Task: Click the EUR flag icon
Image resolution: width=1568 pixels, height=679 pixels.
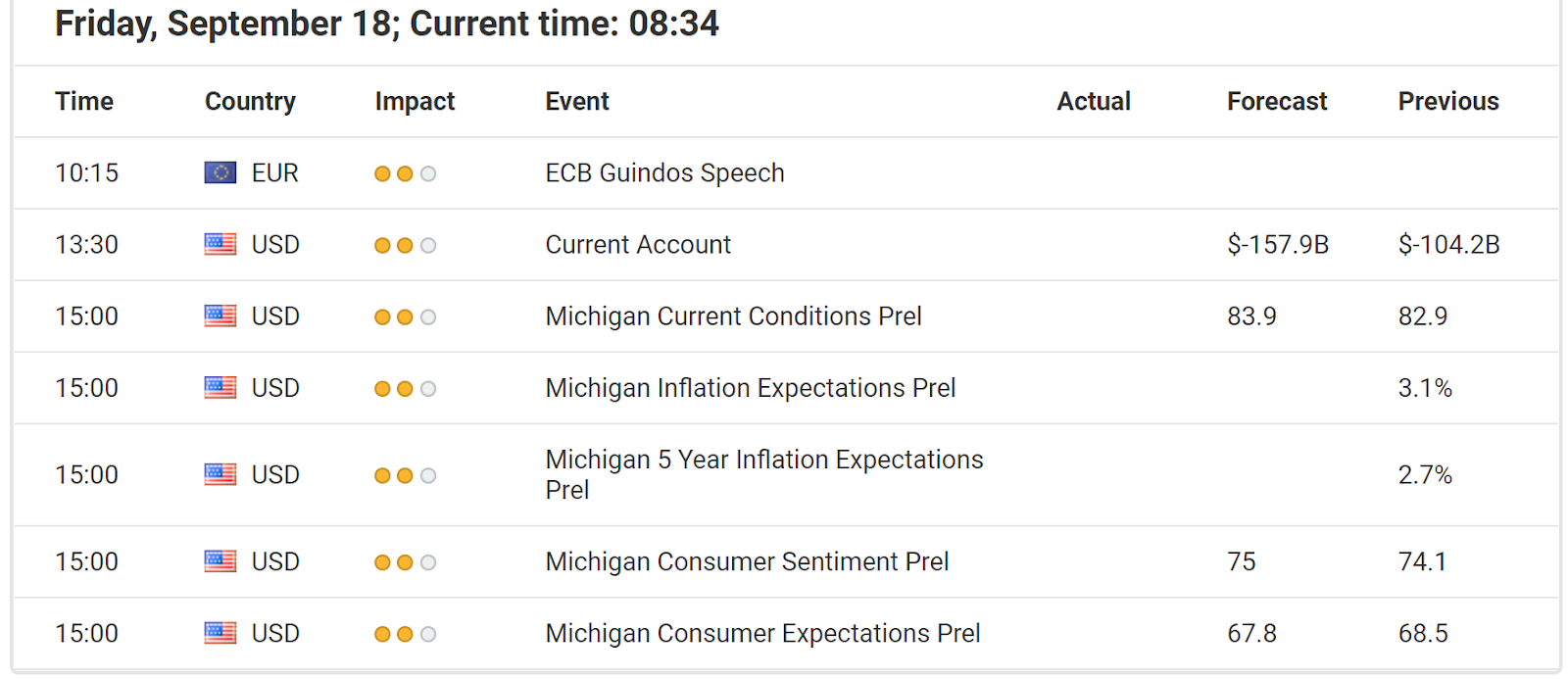Action: [220, 172]
